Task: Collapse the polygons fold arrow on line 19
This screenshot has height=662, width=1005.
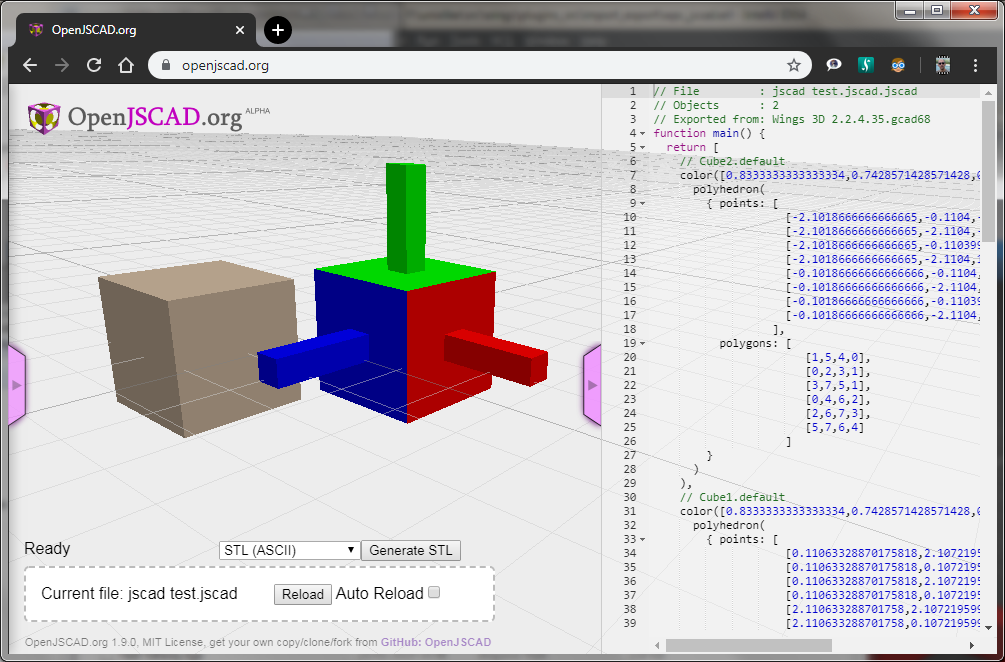Action: [x=642, y=343]
